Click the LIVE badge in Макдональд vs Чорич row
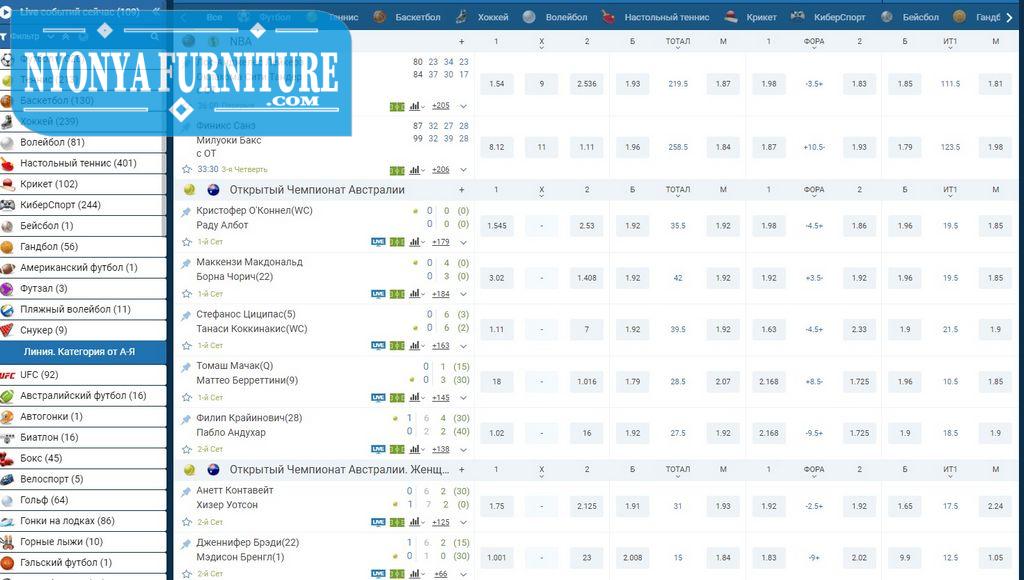 pos(378,294)
